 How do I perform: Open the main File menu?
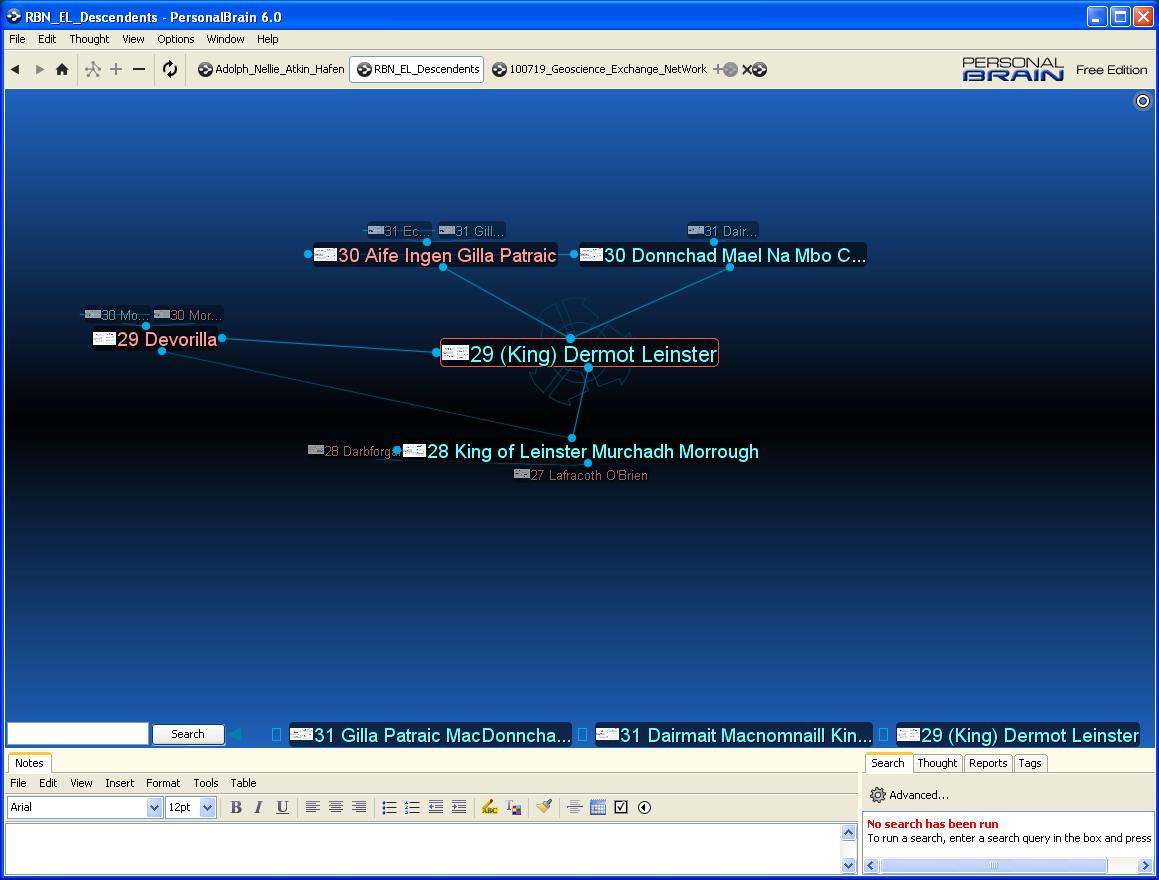pyautogui.click(x=17, y=39)
